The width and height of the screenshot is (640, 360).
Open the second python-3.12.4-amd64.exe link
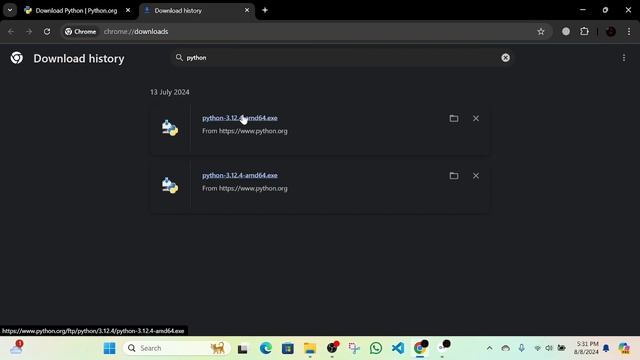[240, 175]
